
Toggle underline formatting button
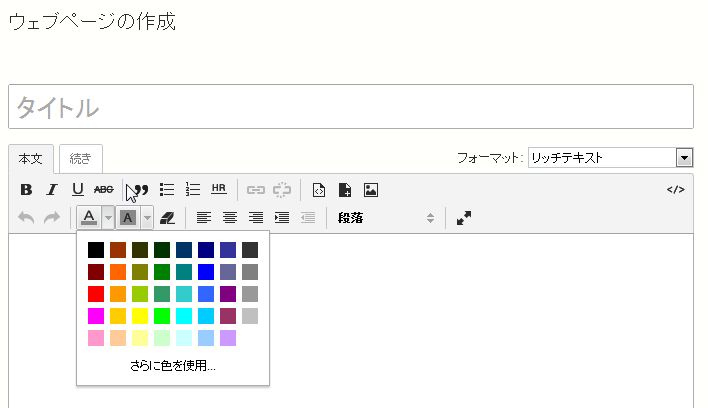(x=78, y=190)
